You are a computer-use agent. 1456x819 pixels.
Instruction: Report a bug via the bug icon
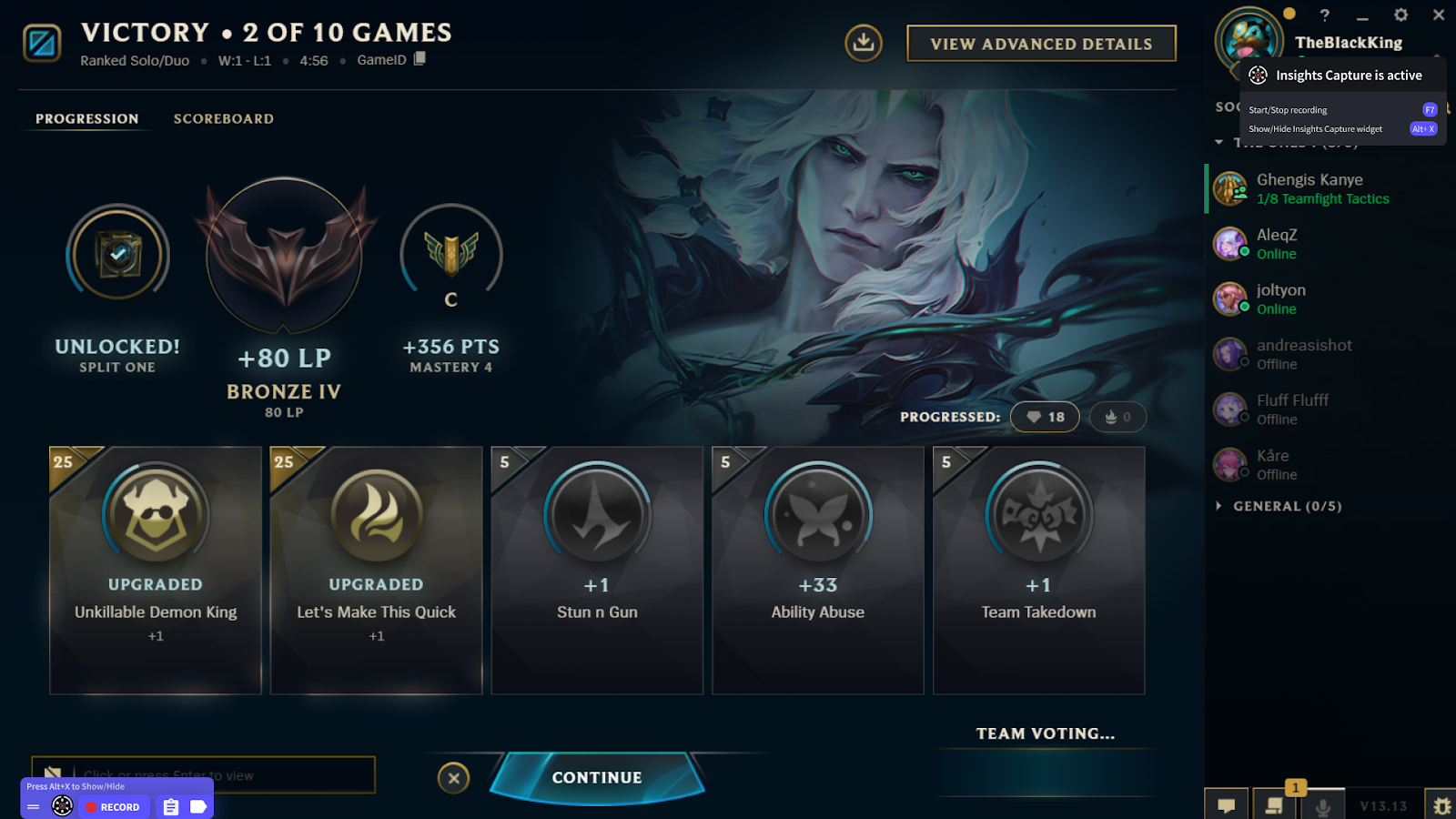pos(1441,805)
